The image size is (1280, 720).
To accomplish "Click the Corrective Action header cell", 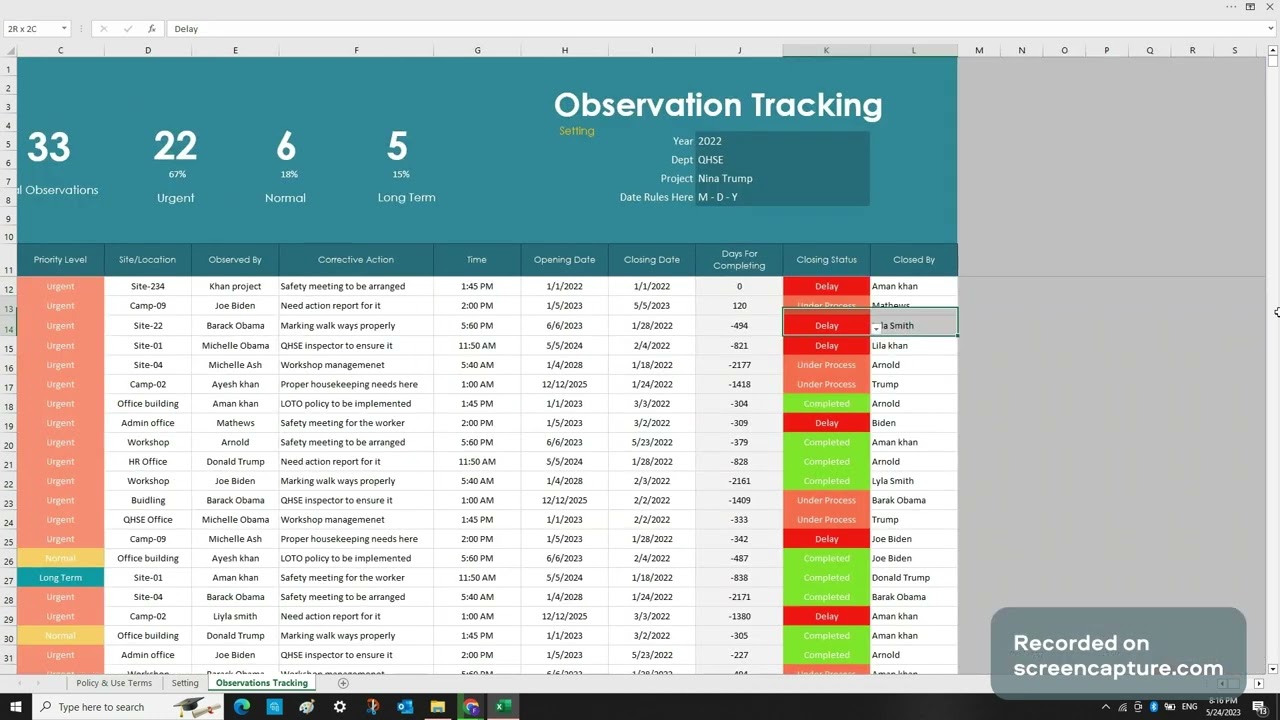I will click(x=356, y=260).
